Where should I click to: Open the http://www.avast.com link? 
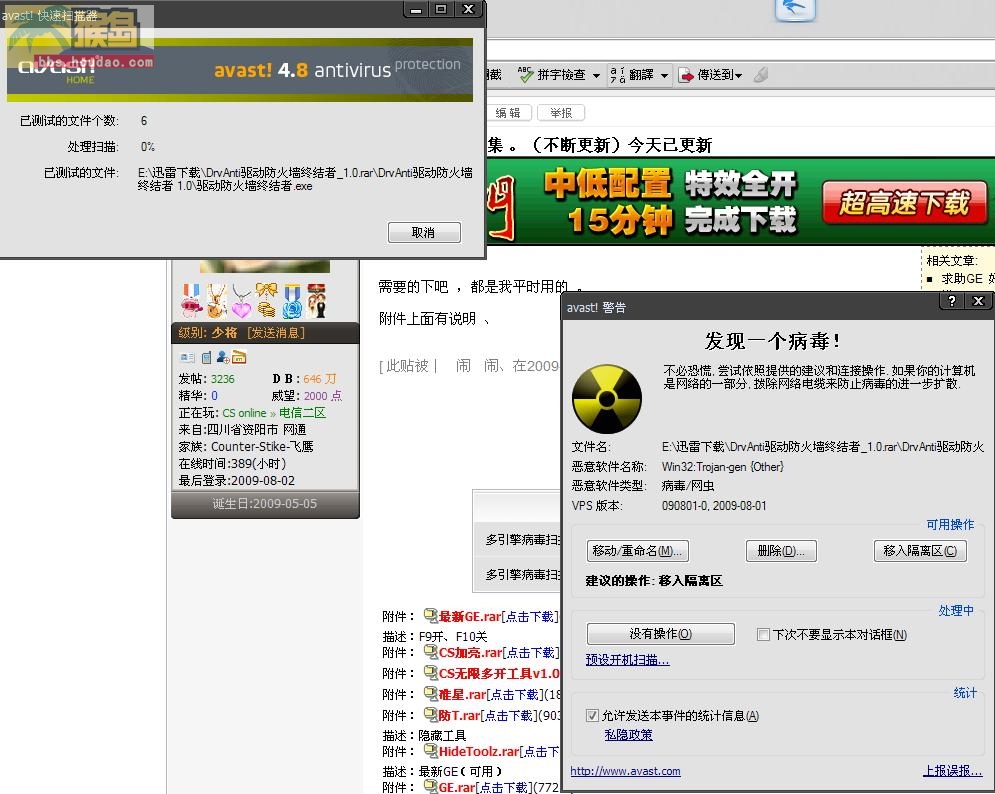[x=626, y=771]
